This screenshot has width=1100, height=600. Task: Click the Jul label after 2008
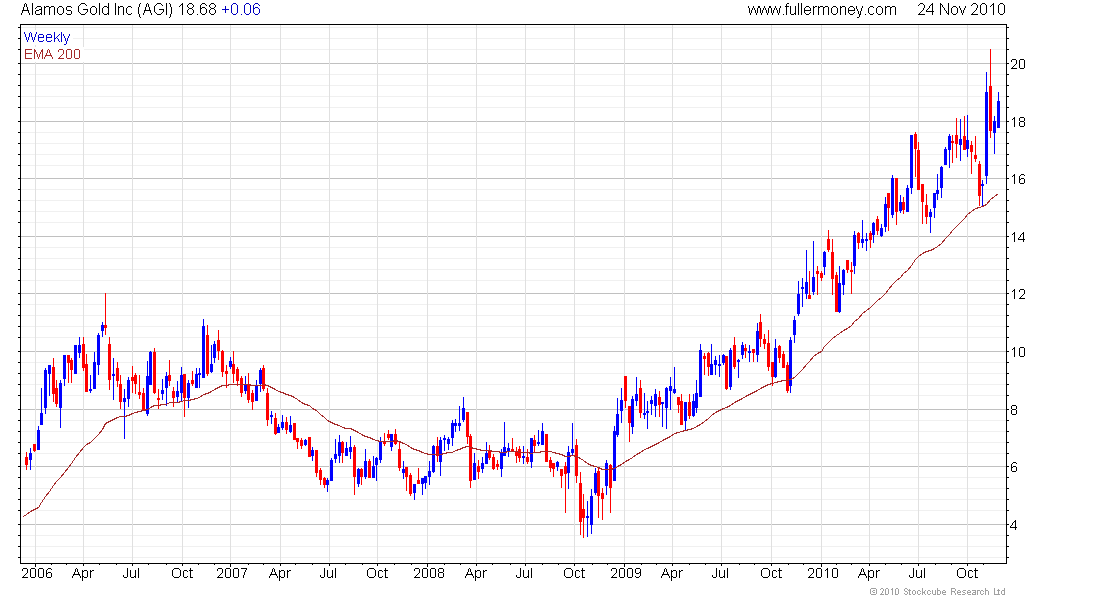(524, 573)
